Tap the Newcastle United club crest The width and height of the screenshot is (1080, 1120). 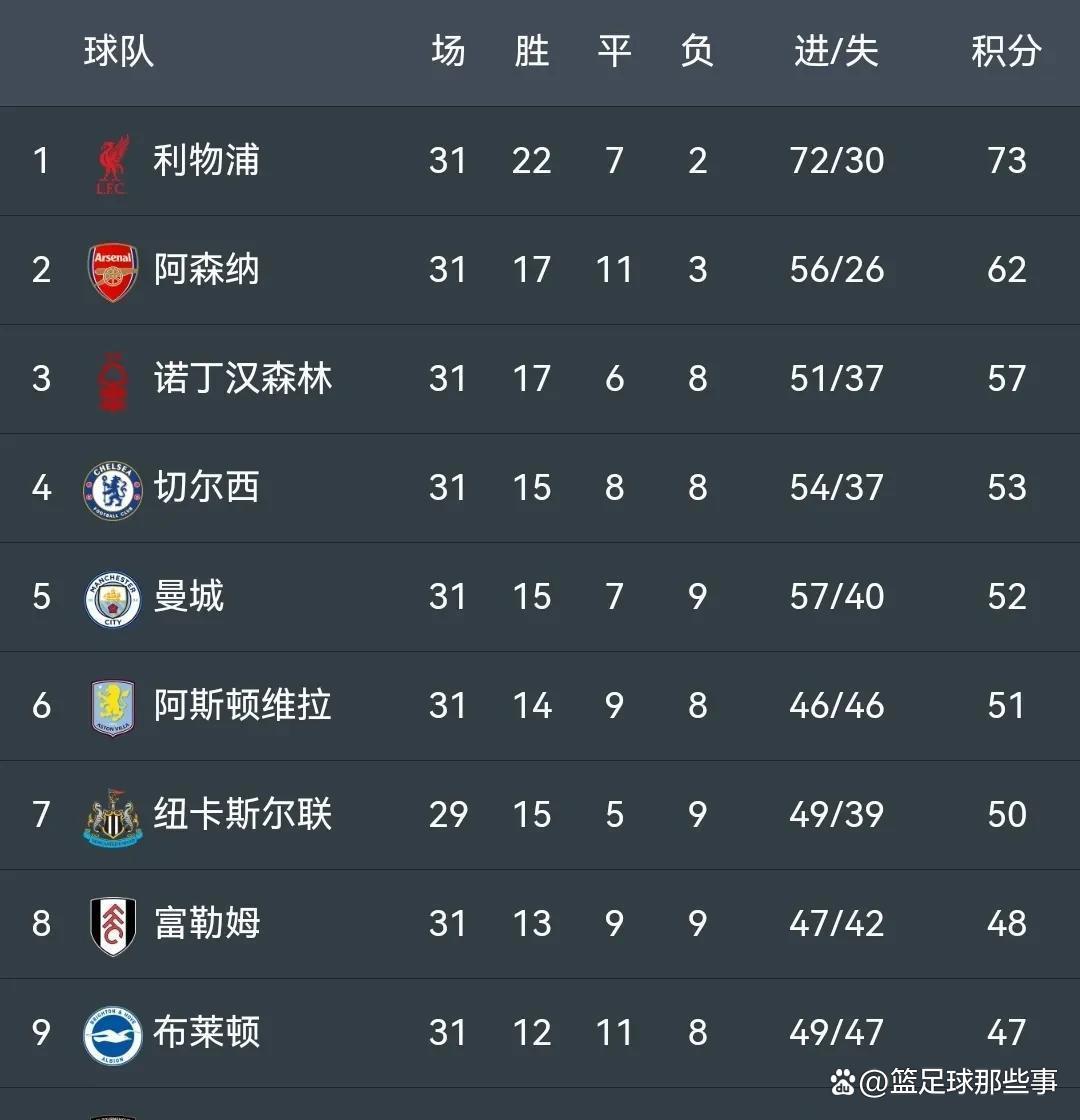point(113,817)
